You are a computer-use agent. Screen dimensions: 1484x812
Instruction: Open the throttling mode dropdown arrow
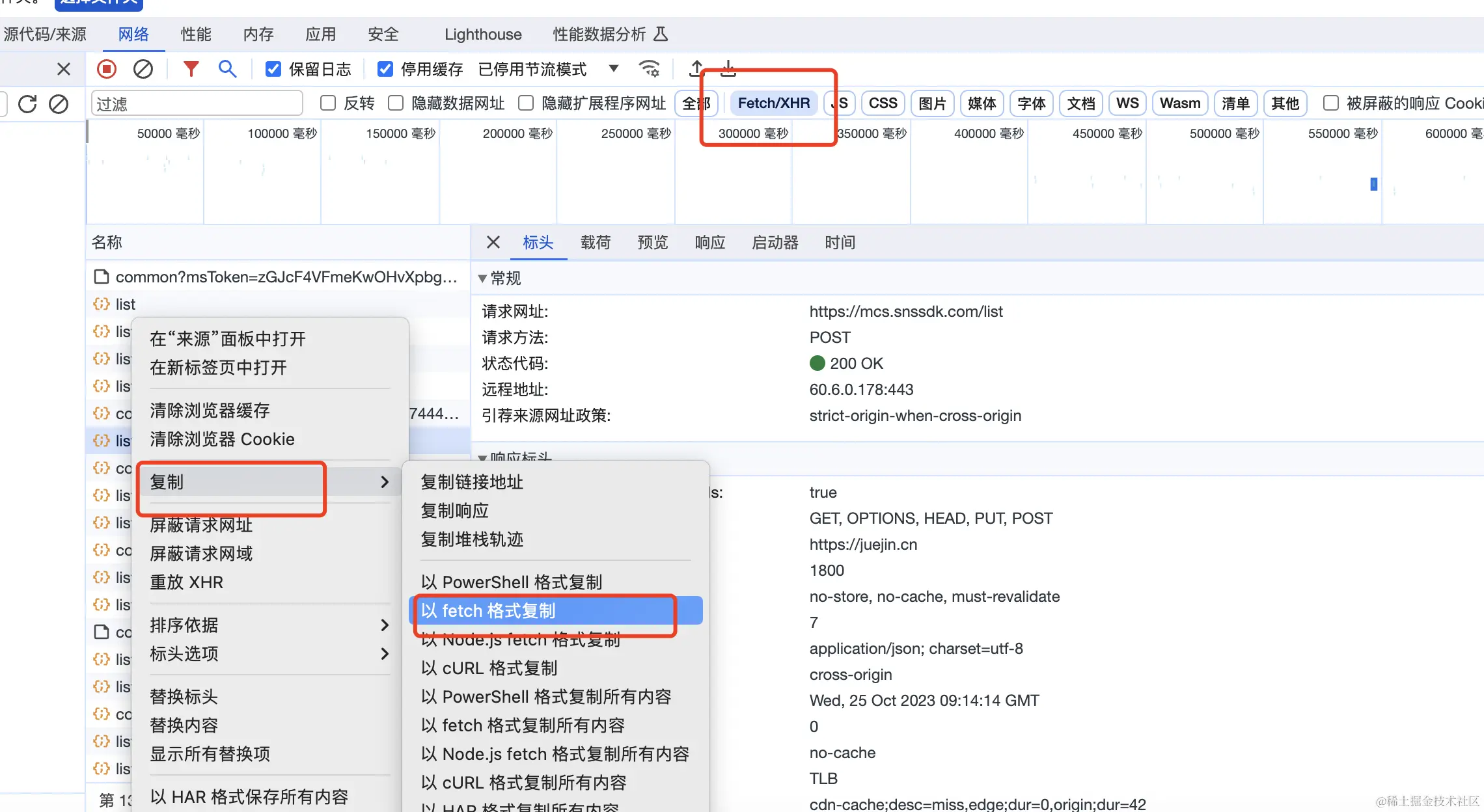click(x=613, y=69)
